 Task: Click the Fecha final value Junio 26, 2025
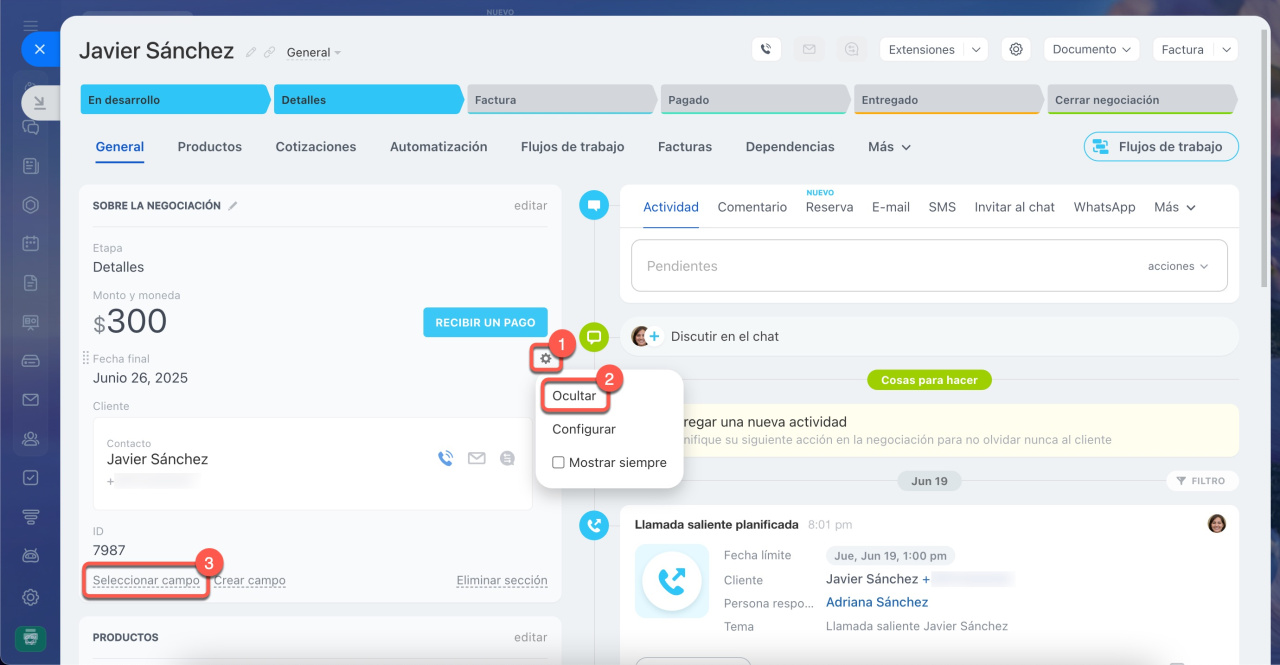coord(140,378)
